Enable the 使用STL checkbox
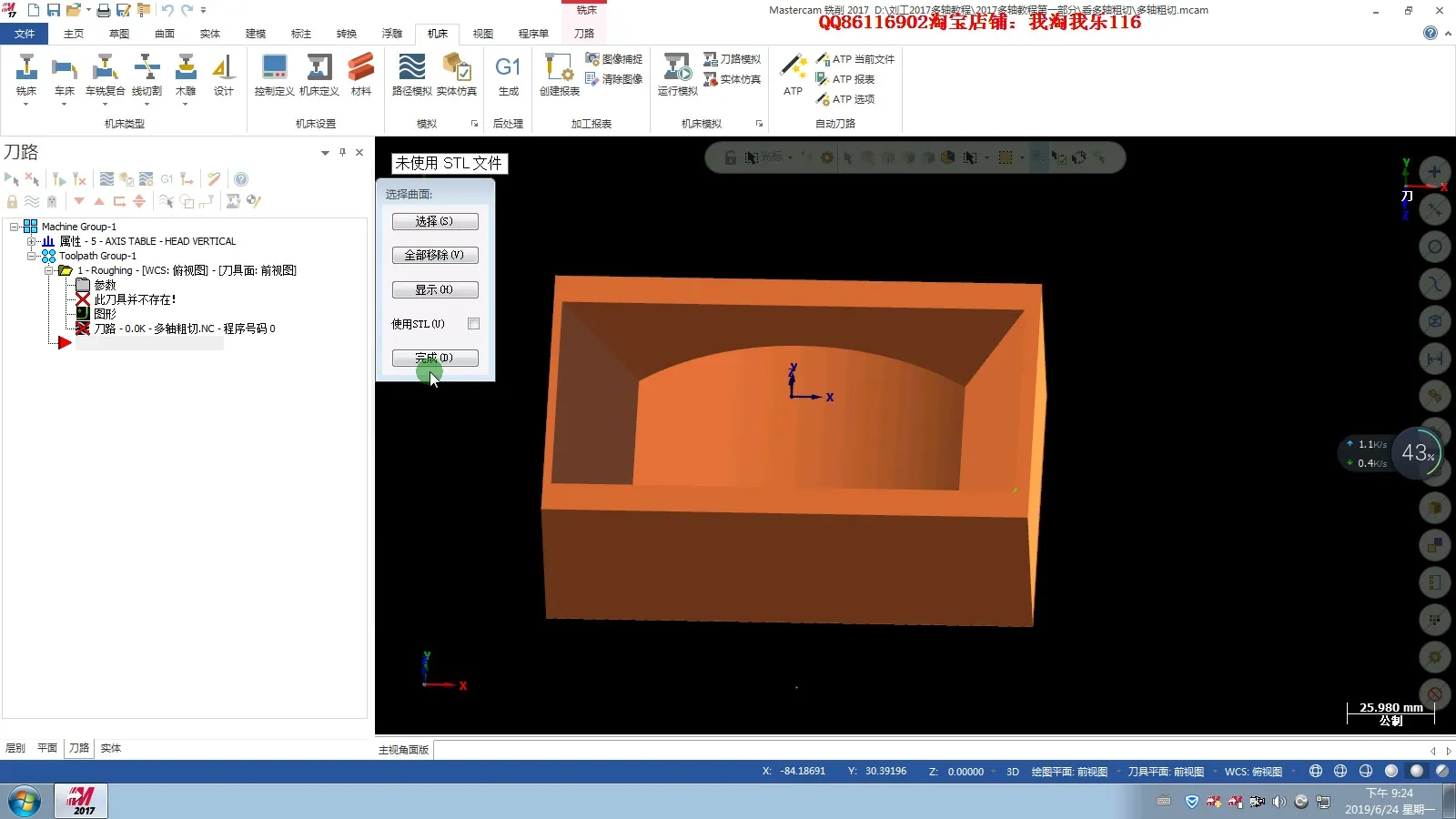The image size is (1456, 819). (473, 324)
